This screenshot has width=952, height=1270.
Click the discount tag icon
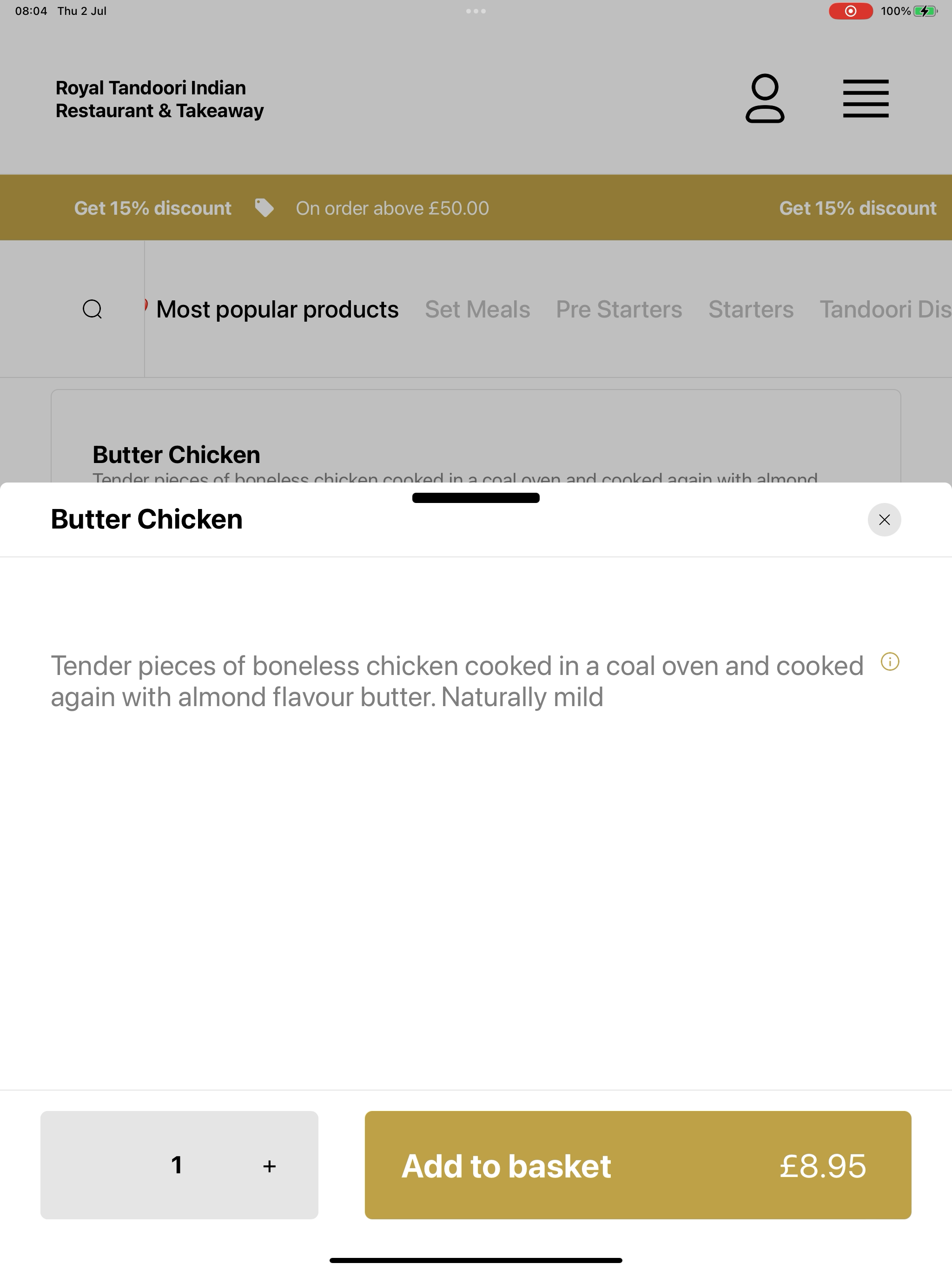click(x=264, y=208)
